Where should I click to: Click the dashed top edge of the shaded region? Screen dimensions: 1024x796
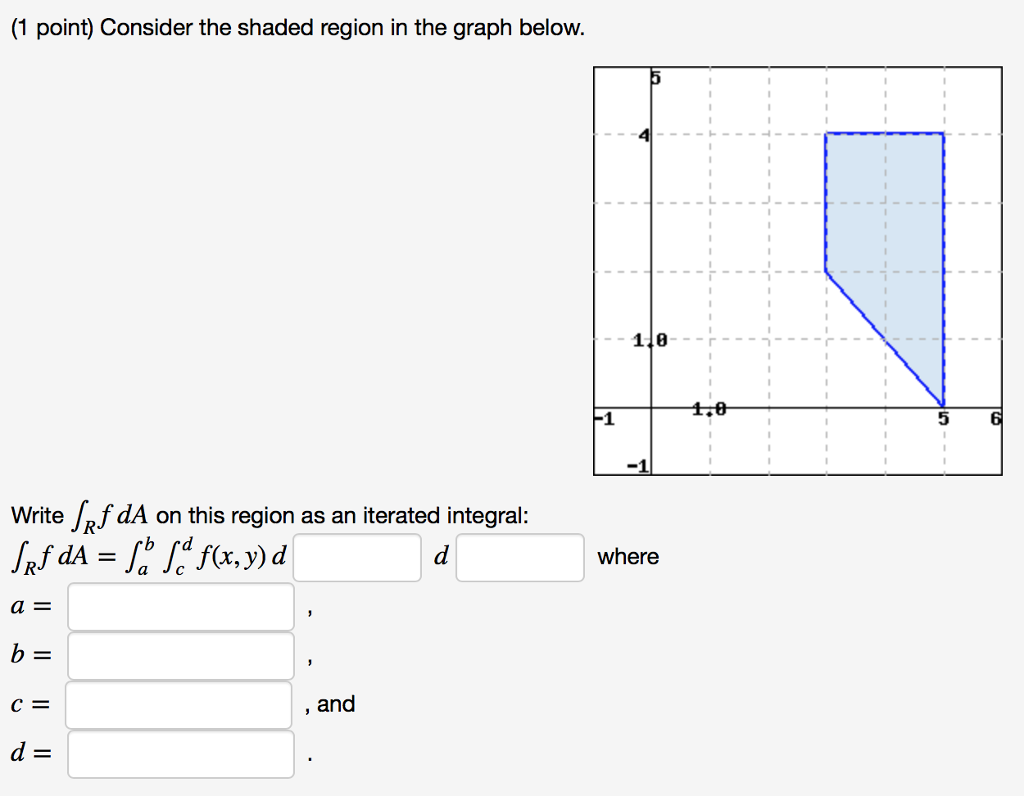click(885, 133)
